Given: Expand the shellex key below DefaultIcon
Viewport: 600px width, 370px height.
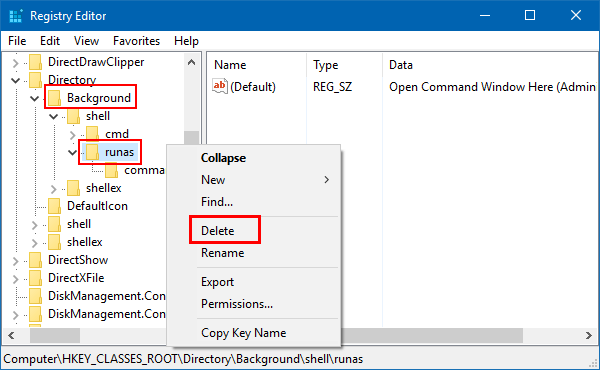Looking at the screenshot, I should click(x=34, y=243).
